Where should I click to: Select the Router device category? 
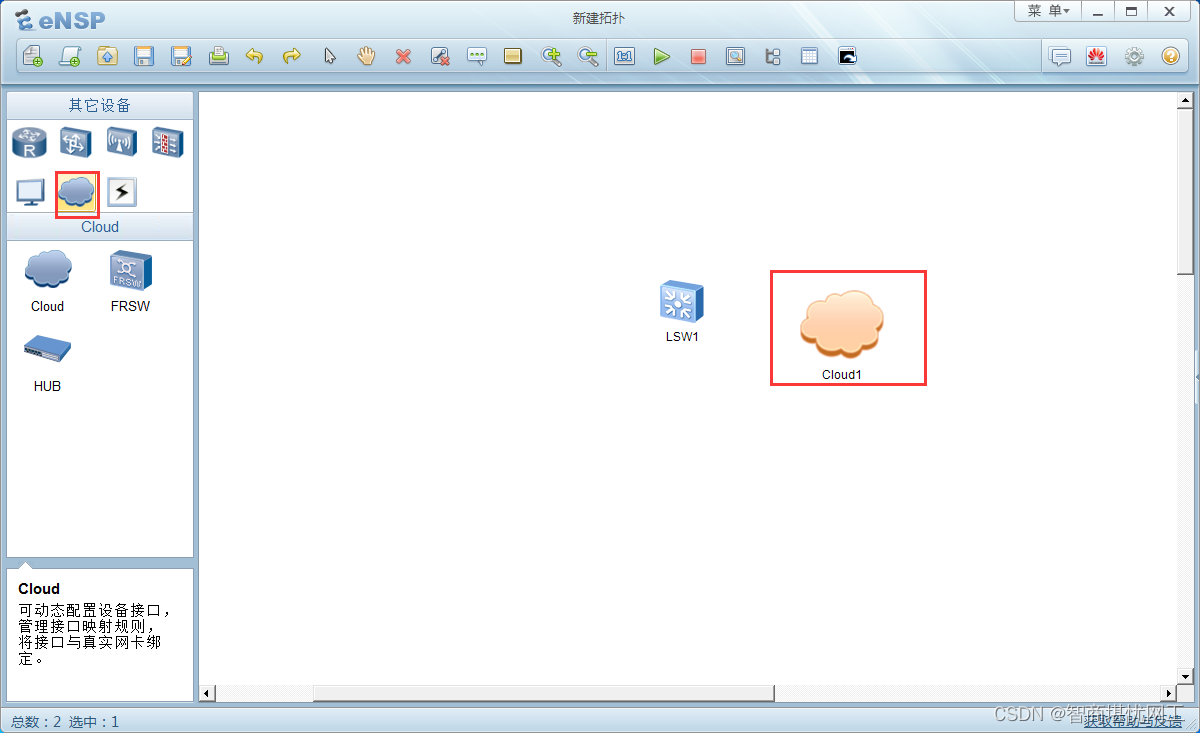coord(29,143)
